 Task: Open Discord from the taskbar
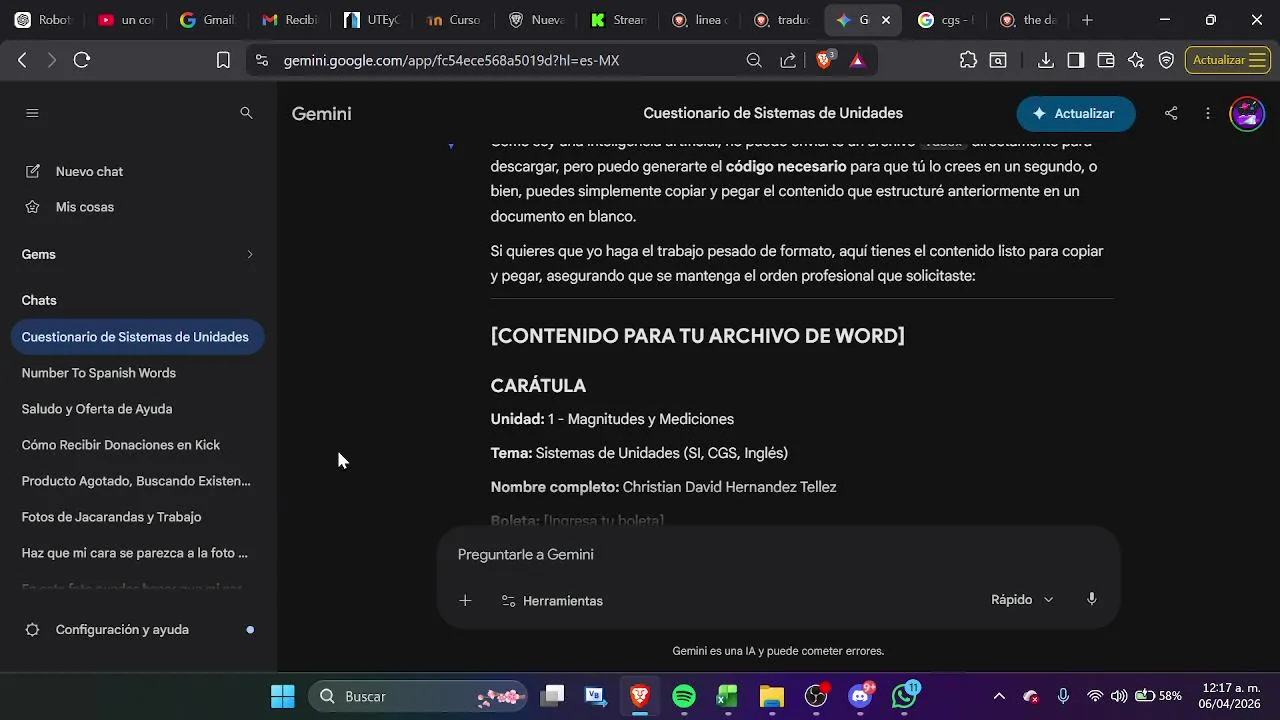(860, 696)
